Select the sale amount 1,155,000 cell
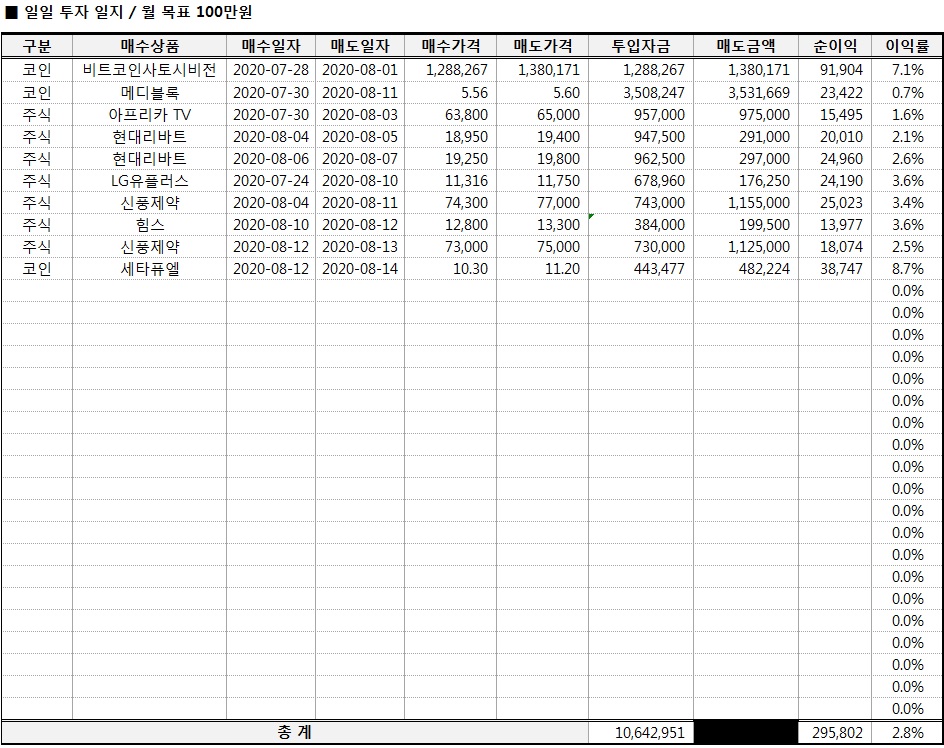The image size is (944, 748). pyautogui.click(x=746, y=203)
